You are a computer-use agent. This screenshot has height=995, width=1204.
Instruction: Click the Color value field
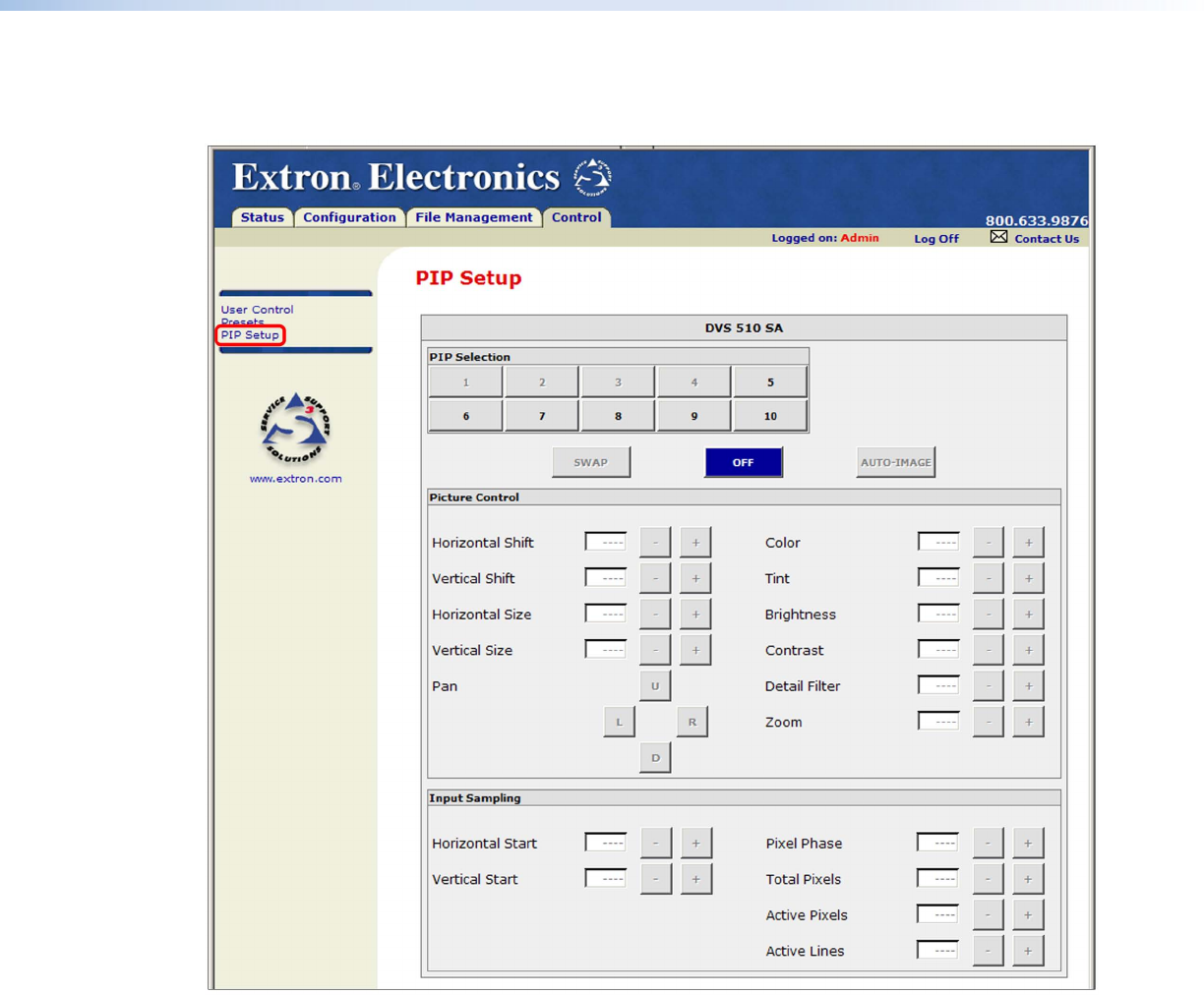[938, 542]
